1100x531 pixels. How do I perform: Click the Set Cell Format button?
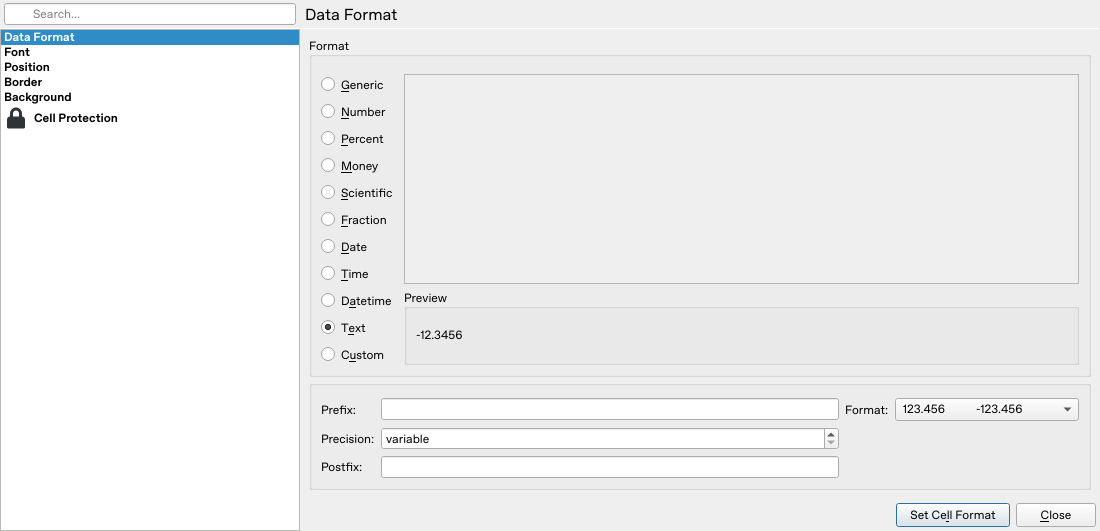pyautogui.click(x=952, y=515)
